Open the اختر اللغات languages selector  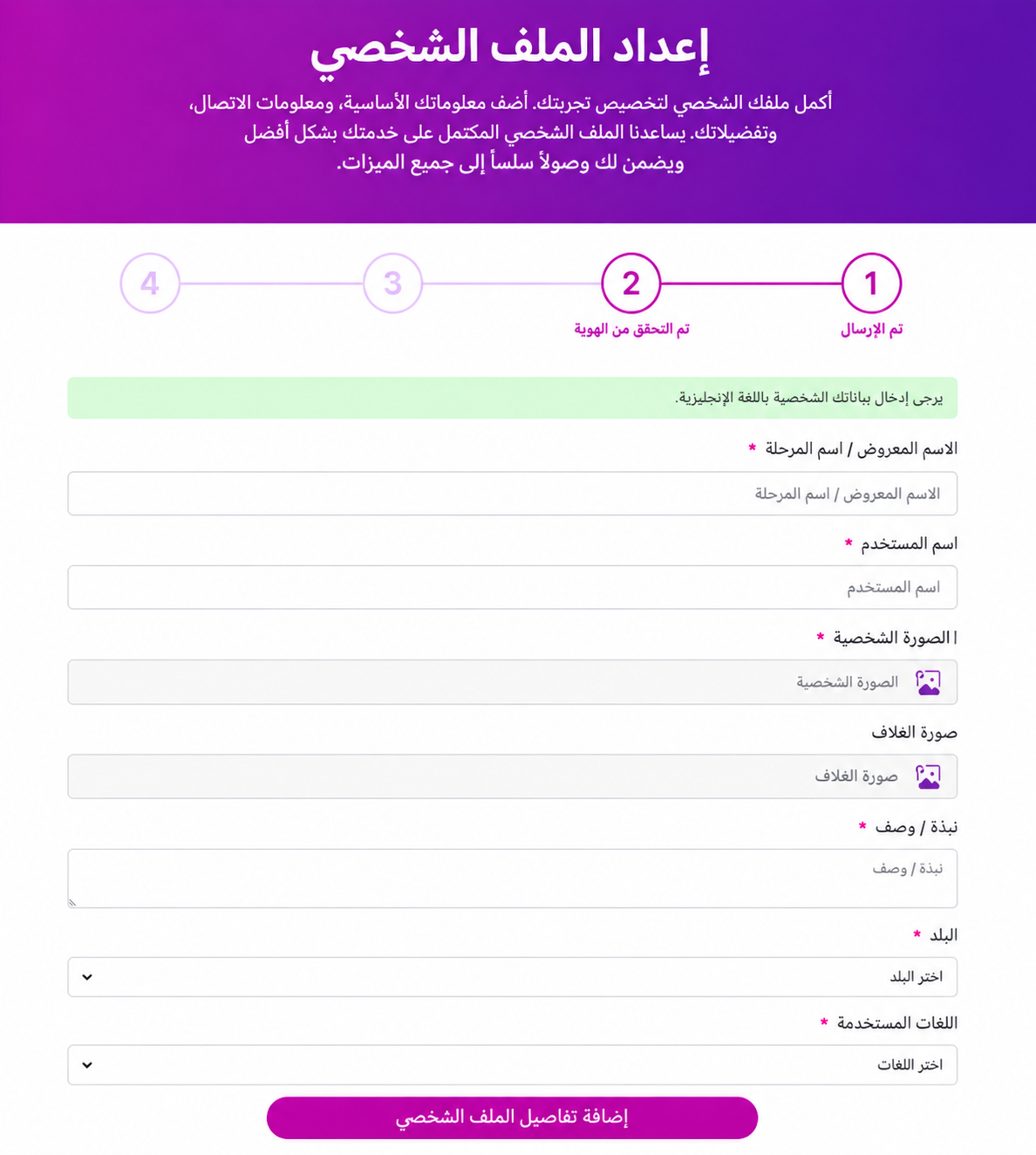[513, 1065]
